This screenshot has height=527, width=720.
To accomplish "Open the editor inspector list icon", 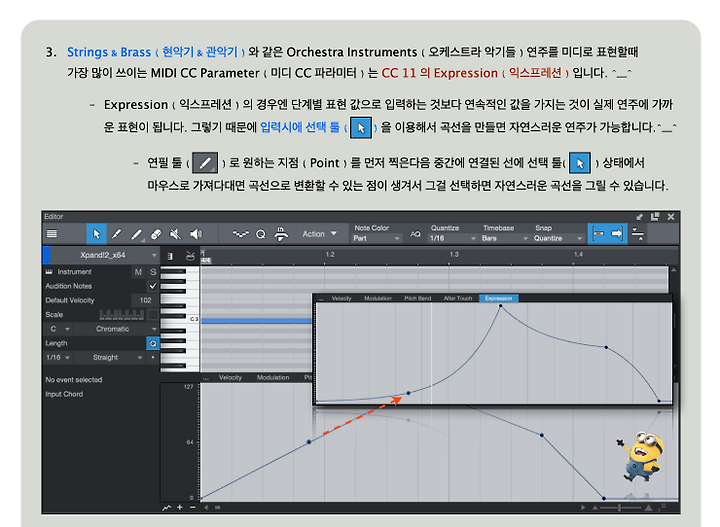I will [x=52, y=234].
